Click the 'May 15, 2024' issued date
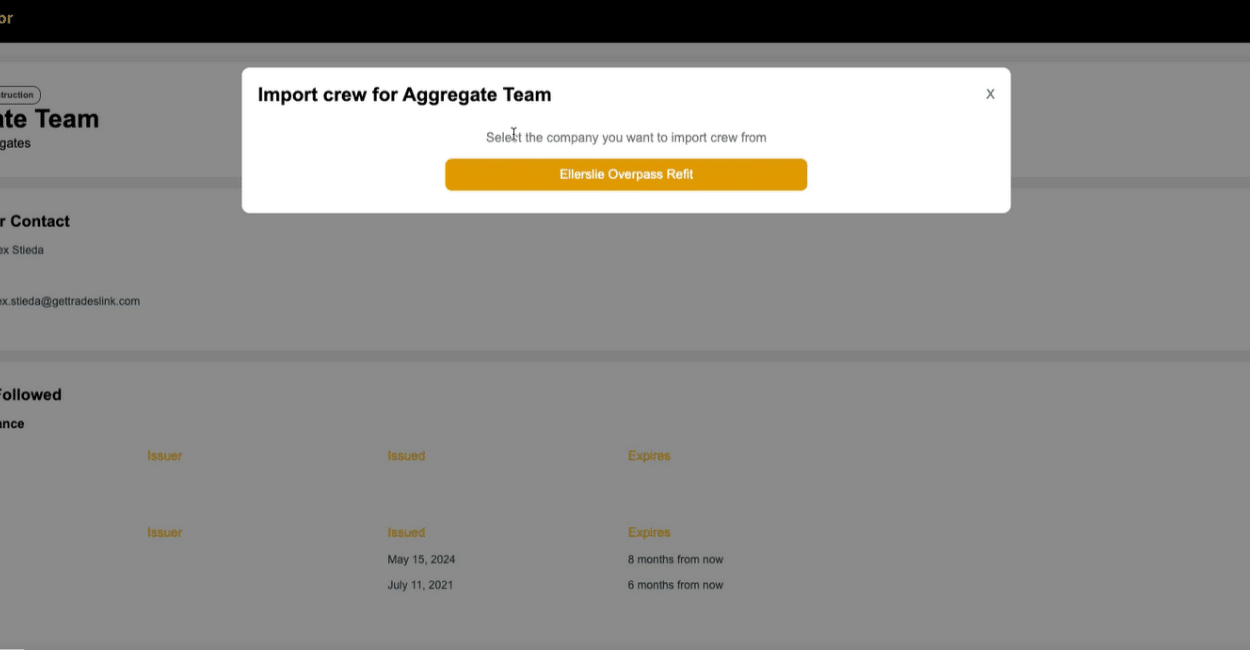The width and height of the screenshot is (1250, 650). point(421,559)
